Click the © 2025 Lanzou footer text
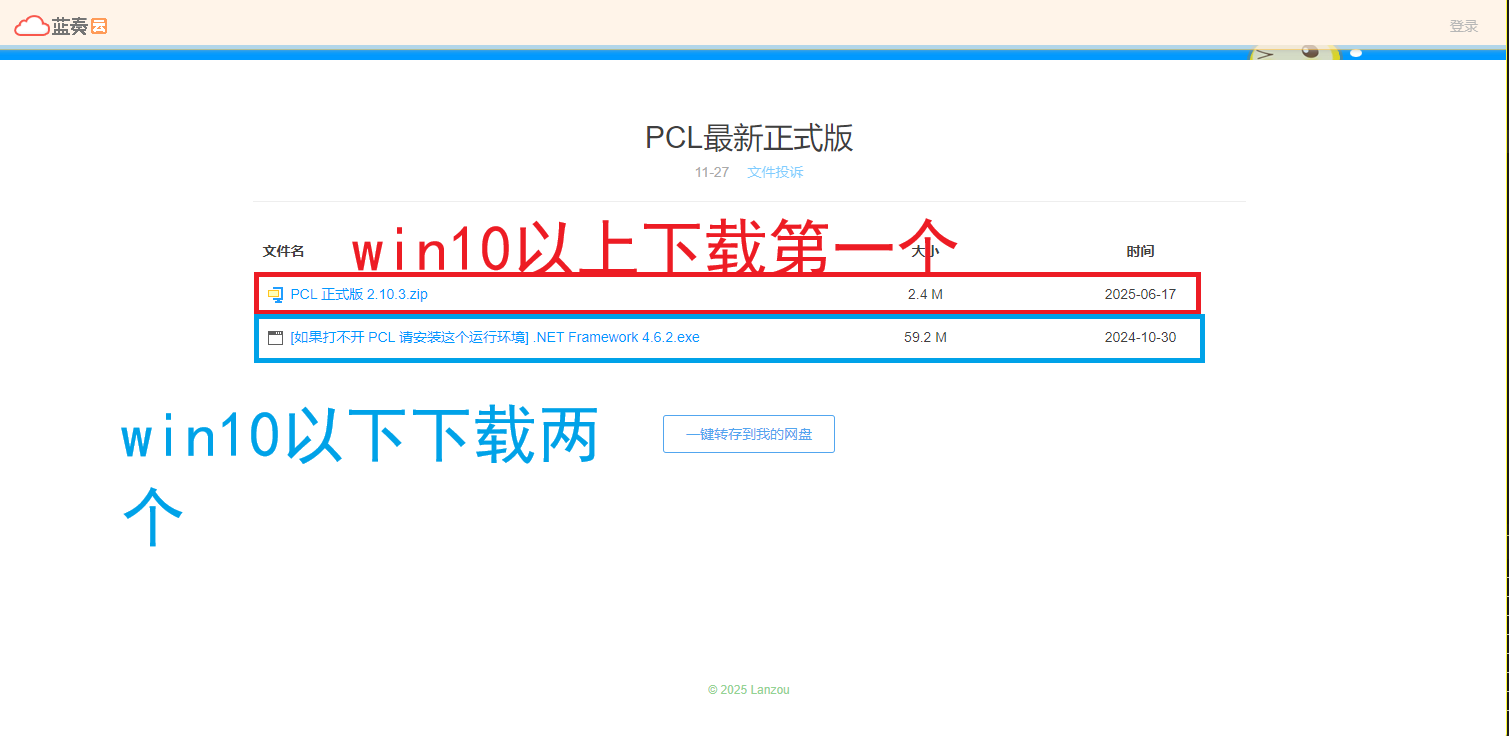Screen dimensions: 1509x736 click(x=751, y=689)
